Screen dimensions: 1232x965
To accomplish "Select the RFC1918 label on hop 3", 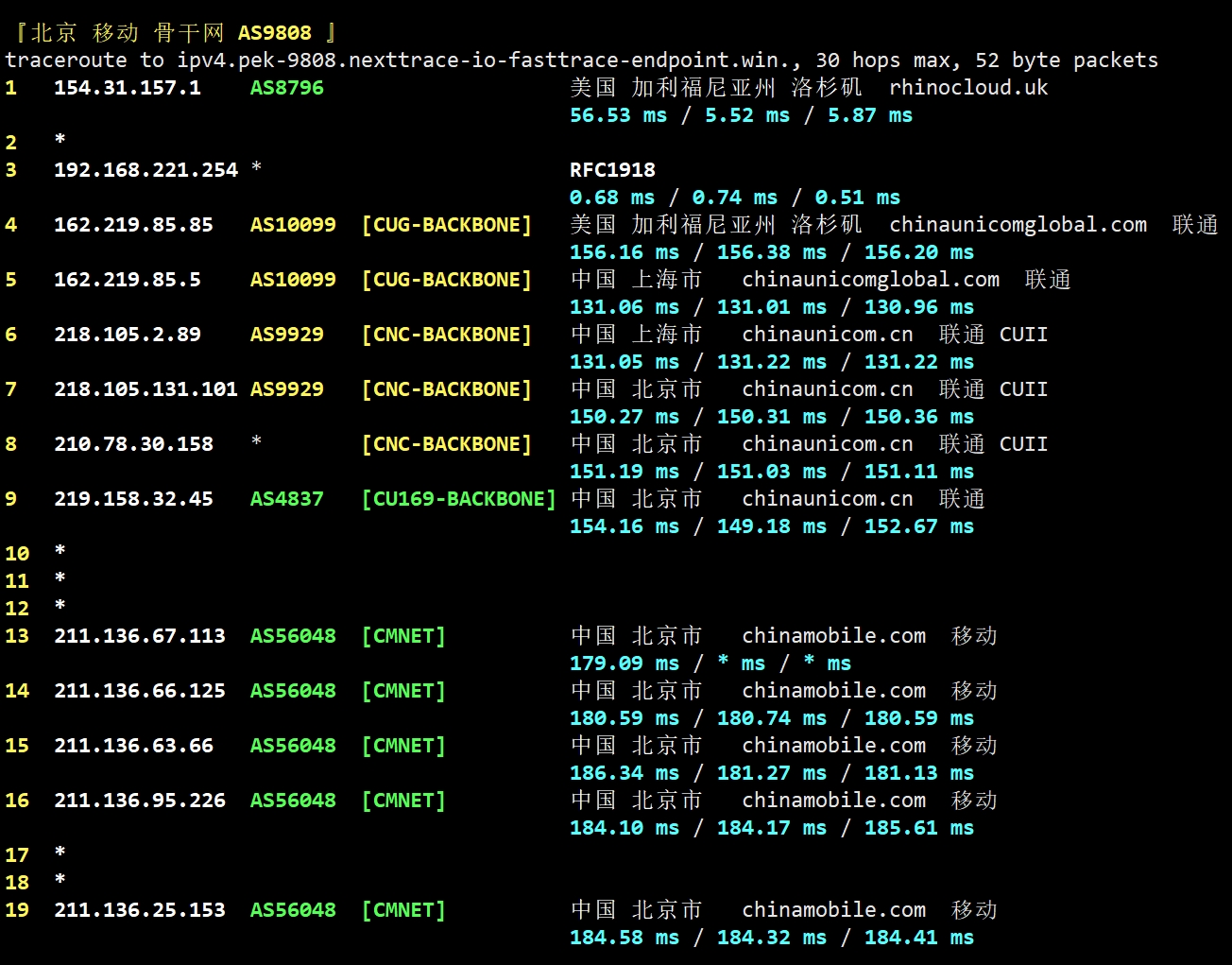I will 612,170.
